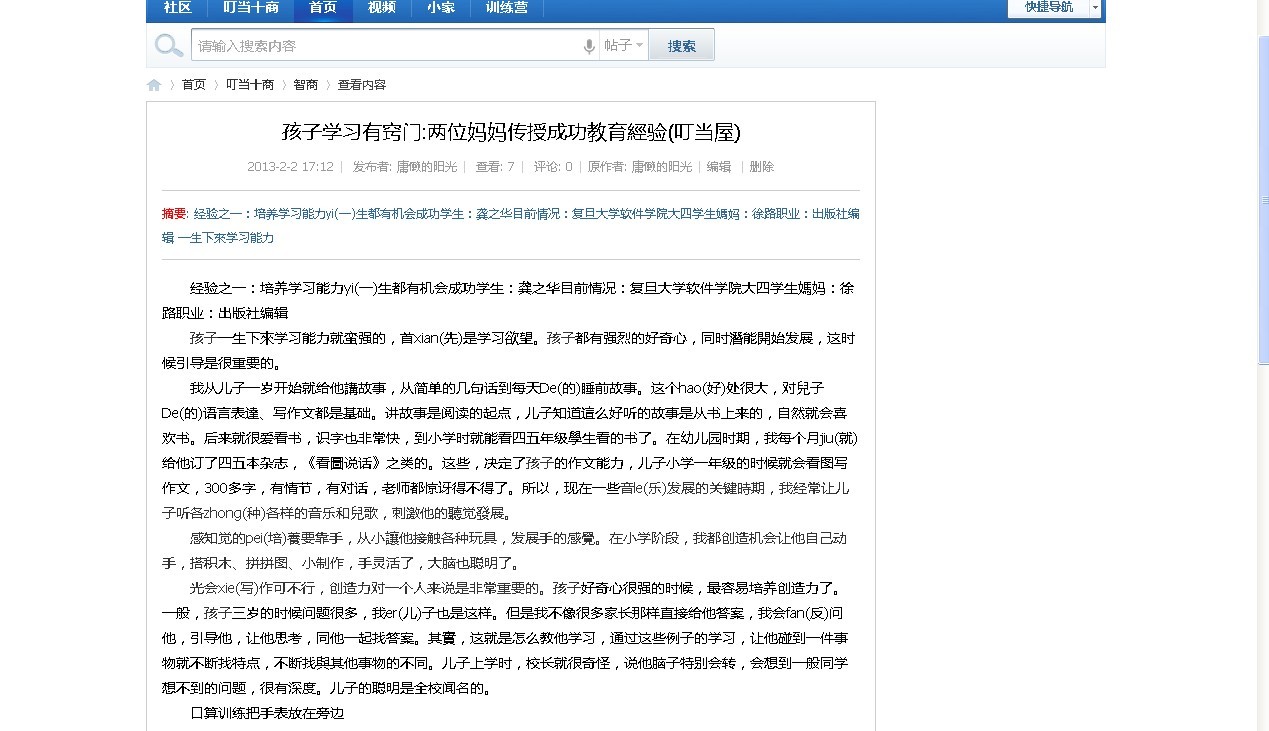Open the 社区 nav tab

pos(177,8)
